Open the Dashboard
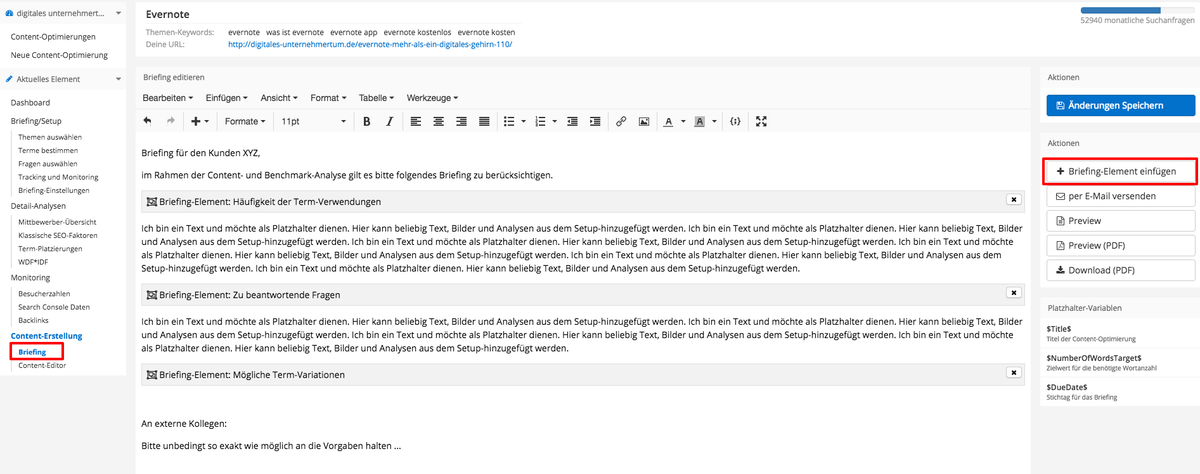1200x474 pixels. [30, 102]
